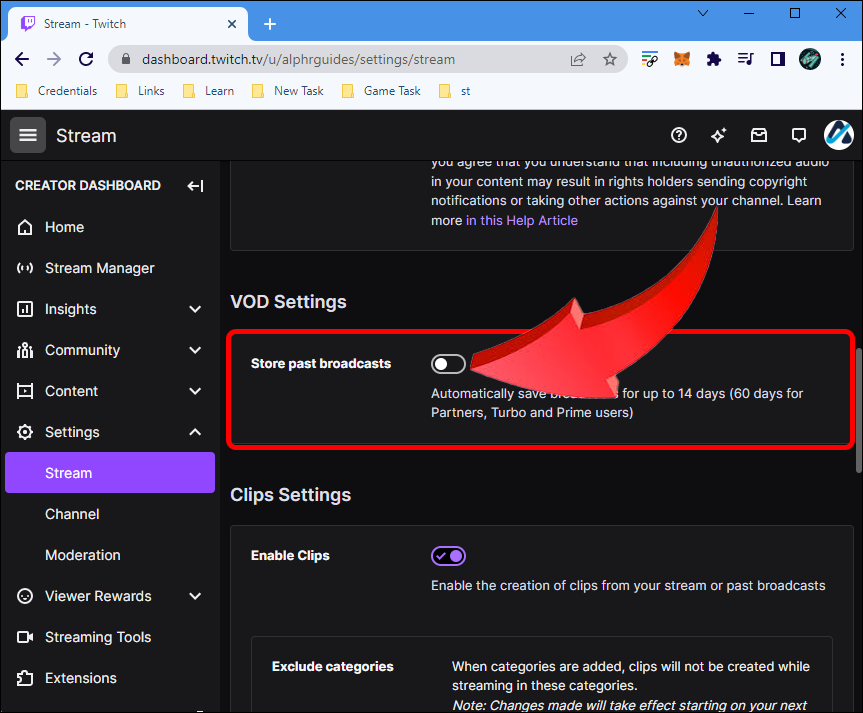Expand the Insights section chevron
Image resolution: width=863 pixels, height=713 pixels.
click(195, 309)
